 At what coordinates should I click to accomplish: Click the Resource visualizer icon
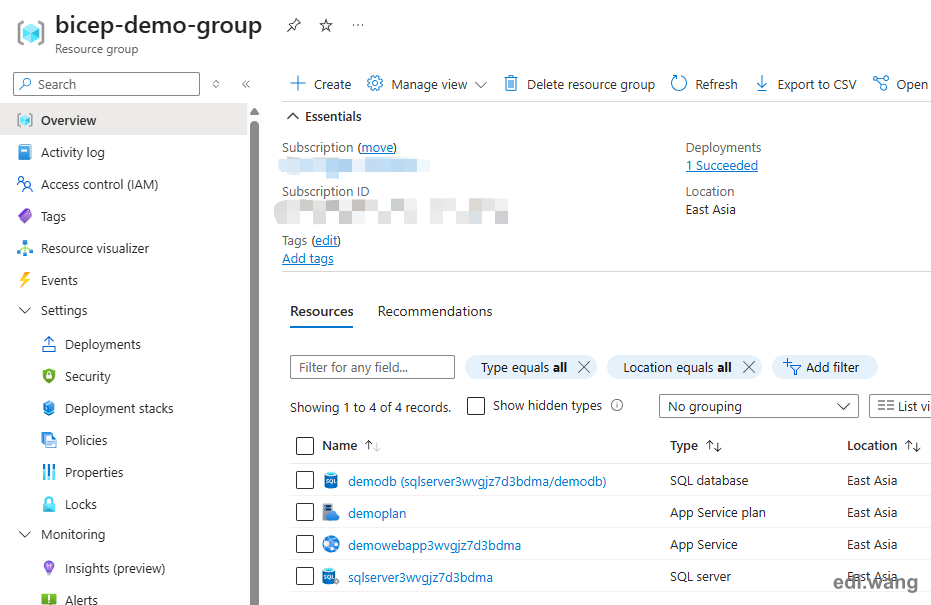25,248
